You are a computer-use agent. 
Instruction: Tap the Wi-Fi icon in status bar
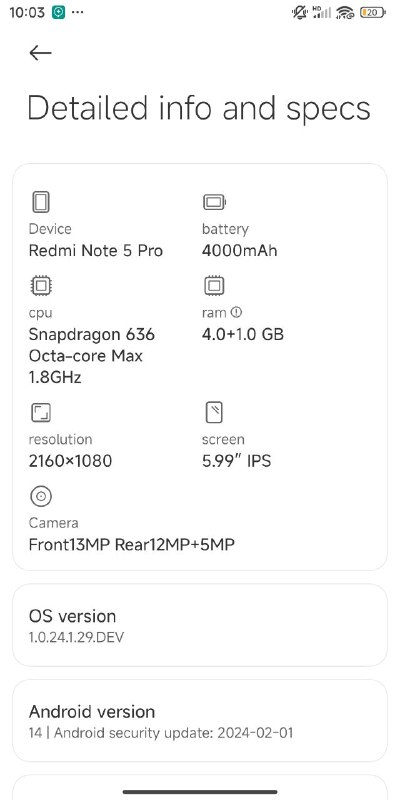coord(345,13)
